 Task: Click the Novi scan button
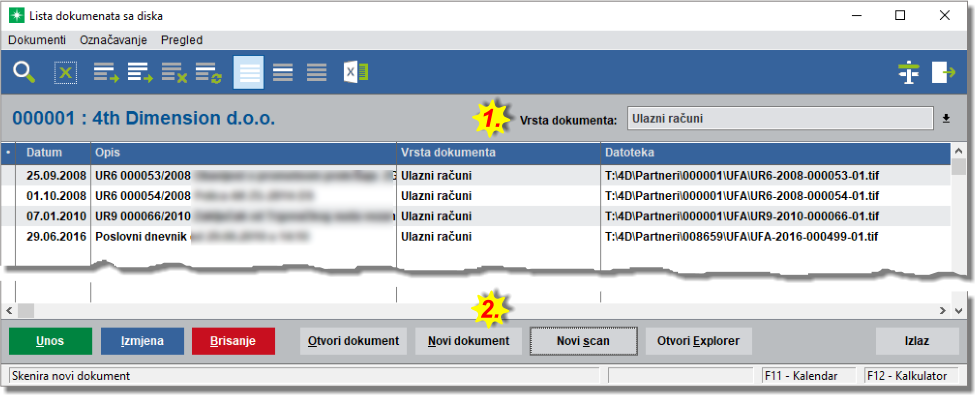[x=584, y=341]
